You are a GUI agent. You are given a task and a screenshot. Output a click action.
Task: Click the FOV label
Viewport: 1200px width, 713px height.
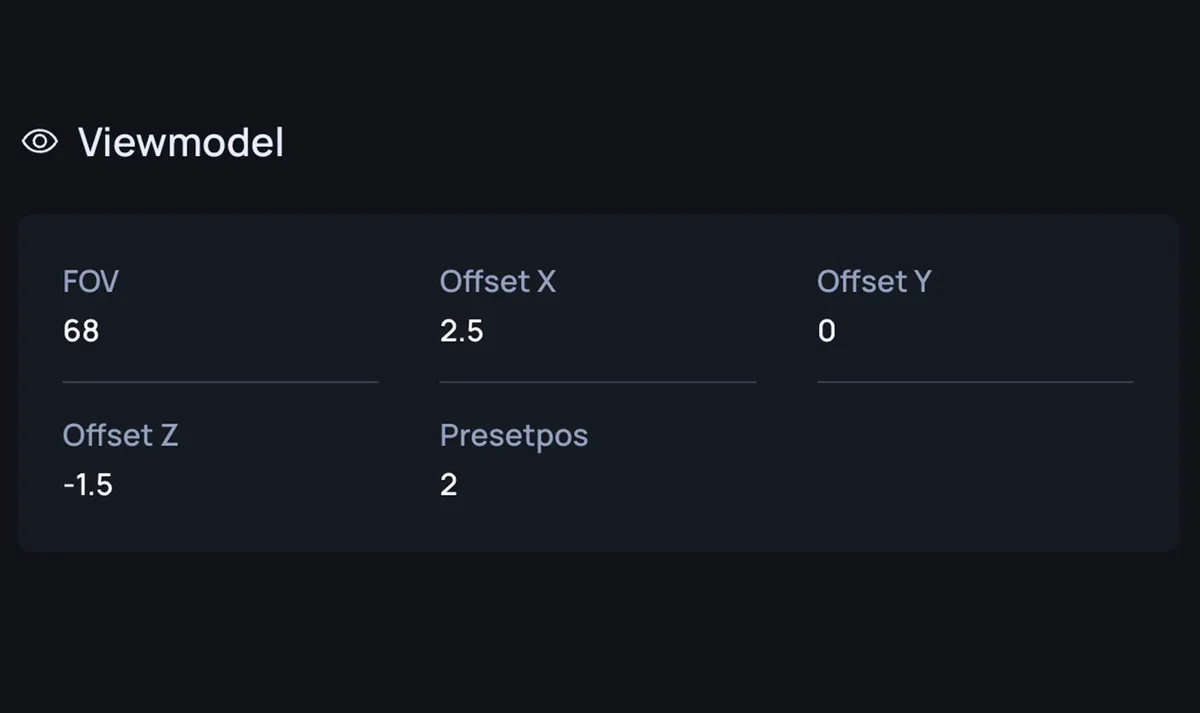91,282
